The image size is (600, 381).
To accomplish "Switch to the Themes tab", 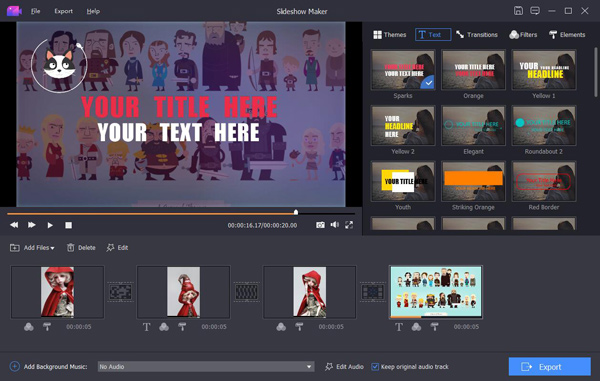I will [x=390, y=35].
